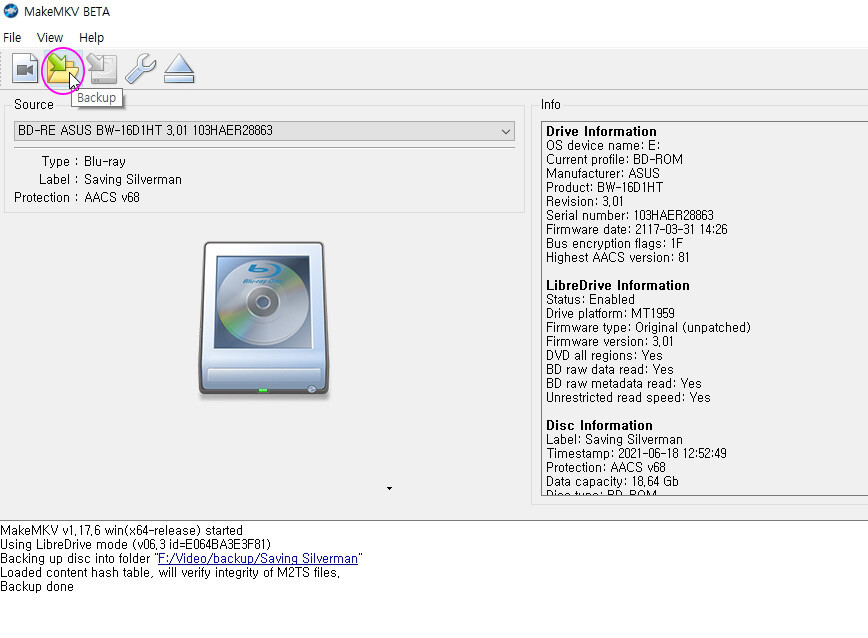868x638 pixels.
Task: Select the 'Protection : AACS v68' source text
Action: 77,198
